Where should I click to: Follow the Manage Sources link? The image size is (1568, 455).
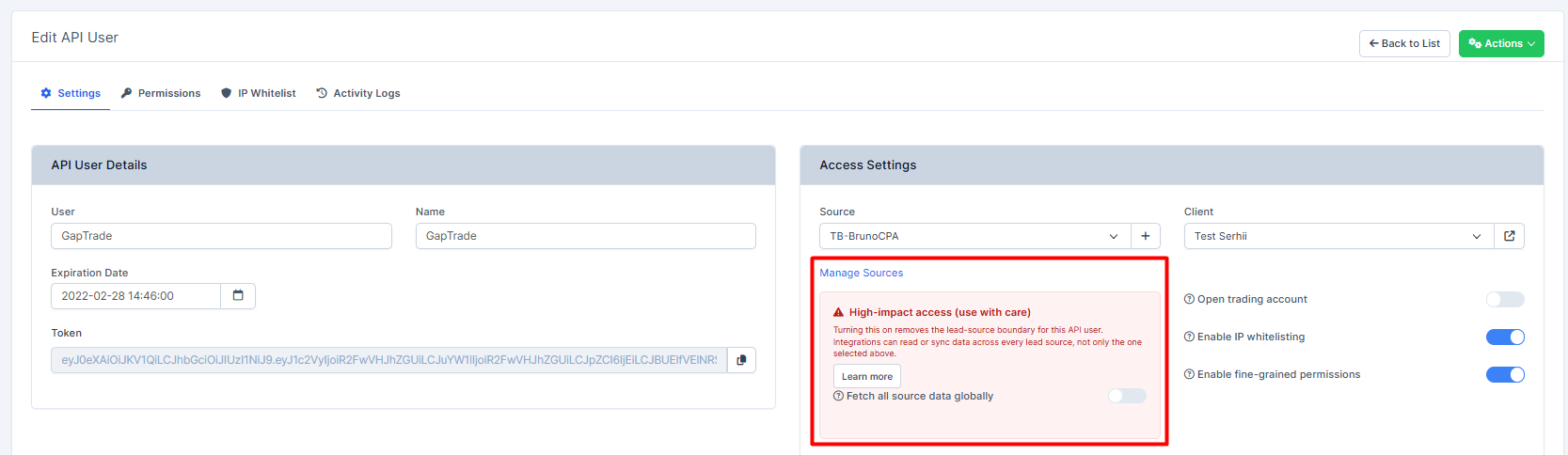point(861,273)
